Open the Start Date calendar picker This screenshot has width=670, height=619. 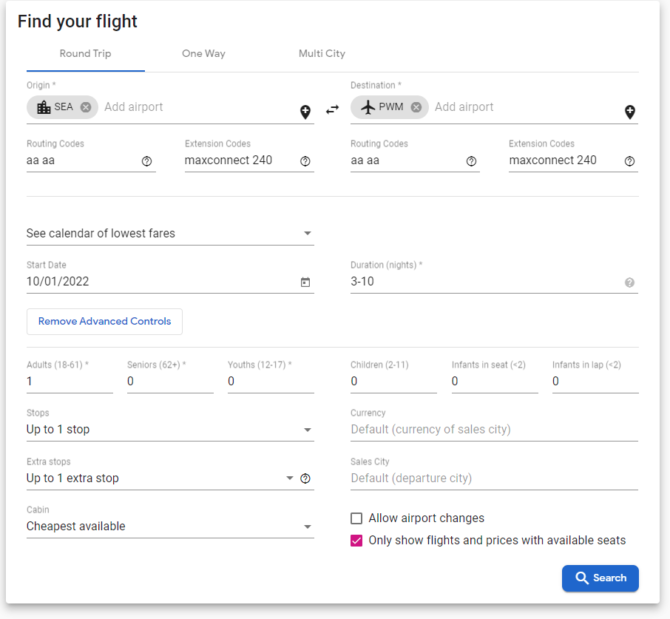pos(305,282)
